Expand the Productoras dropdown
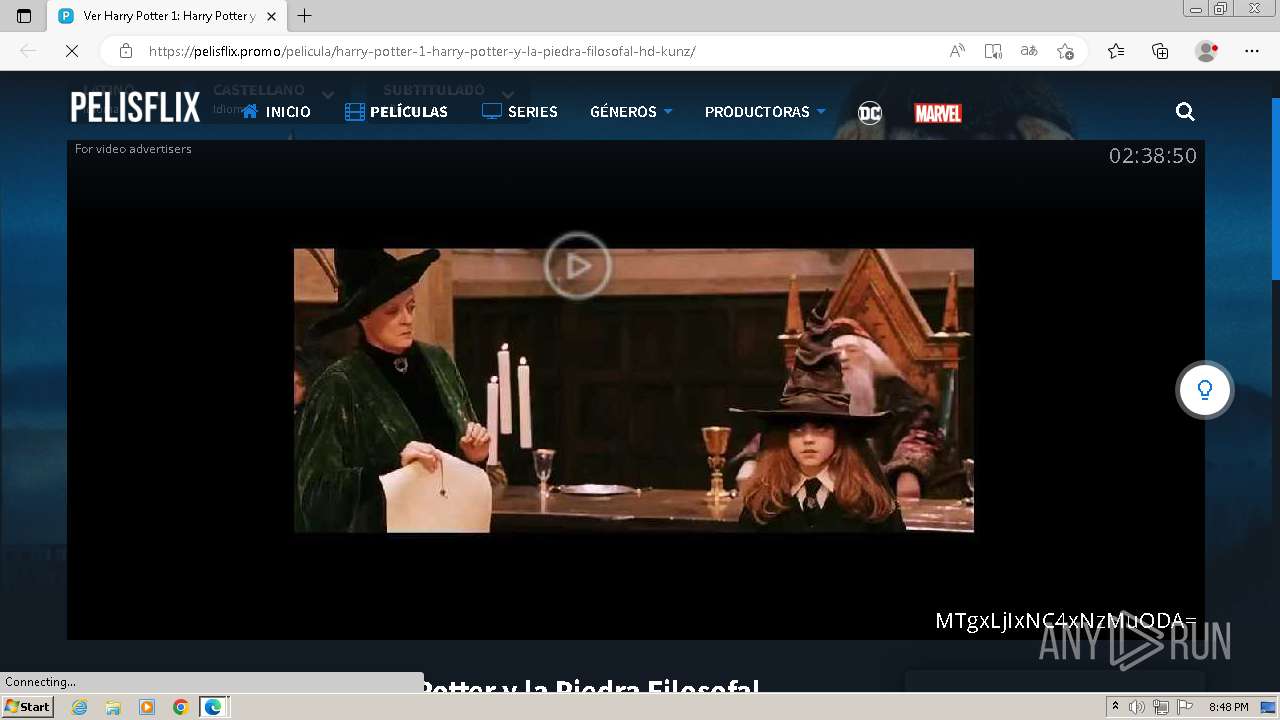The width and height of the screenshot is (1280, 720). (x=765, y=112)
